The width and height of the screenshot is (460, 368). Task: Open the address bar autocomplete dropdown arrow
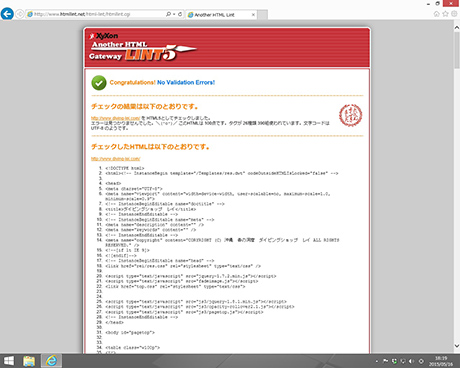(x=174, y=14)
